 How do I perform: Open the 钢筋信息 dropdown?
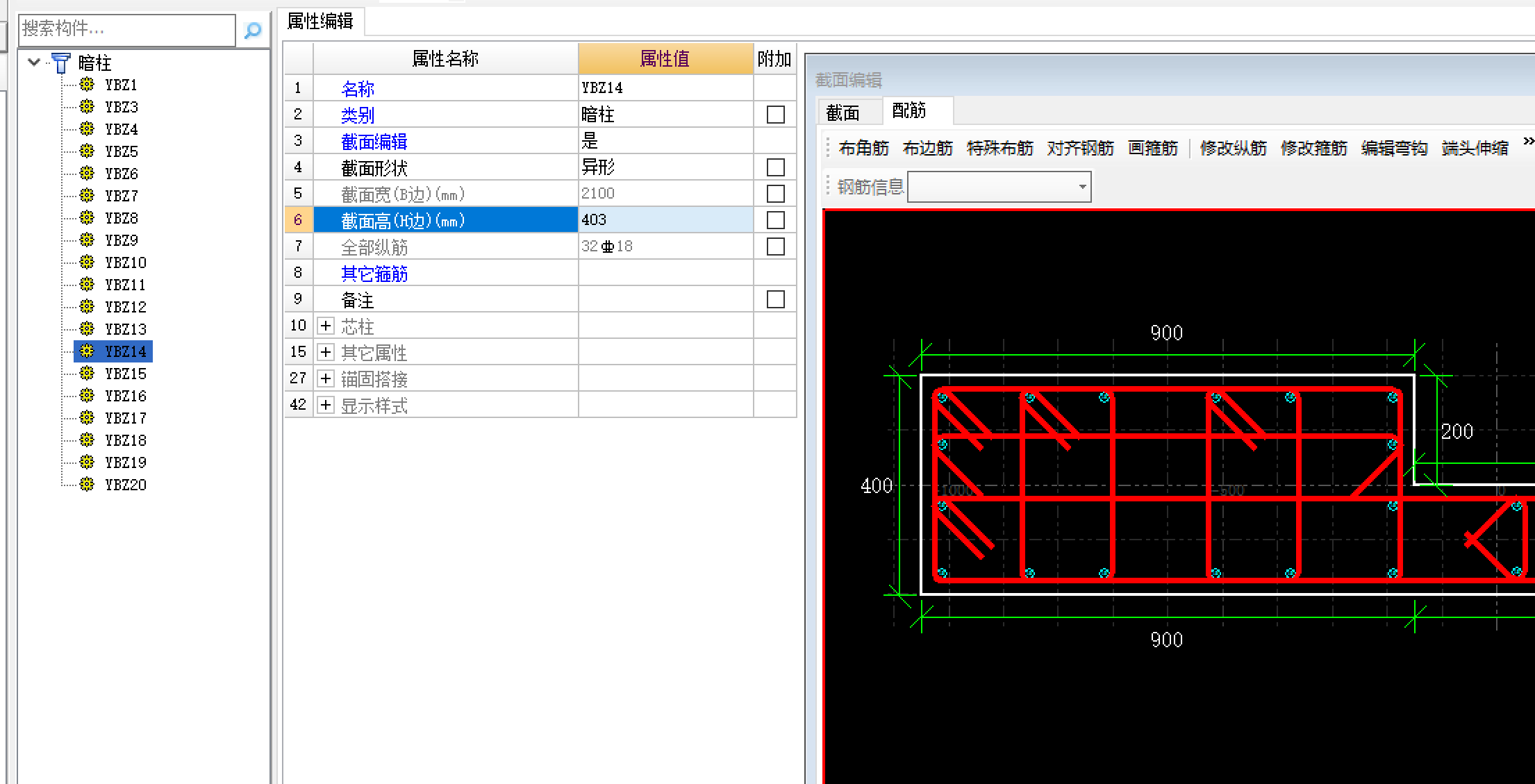coord(1082,187)
